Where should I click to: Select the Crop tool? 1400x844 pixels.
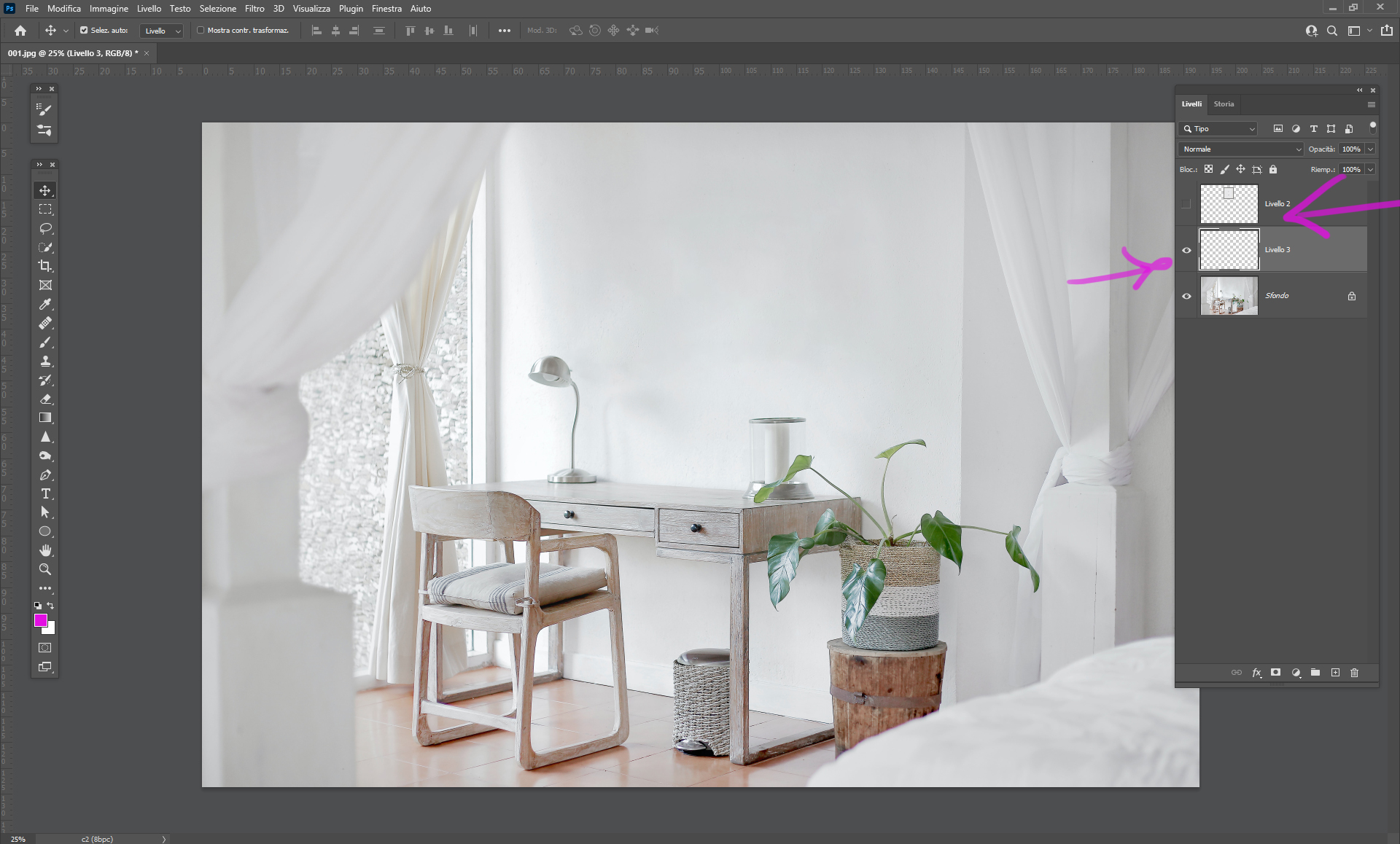[45, 266]
